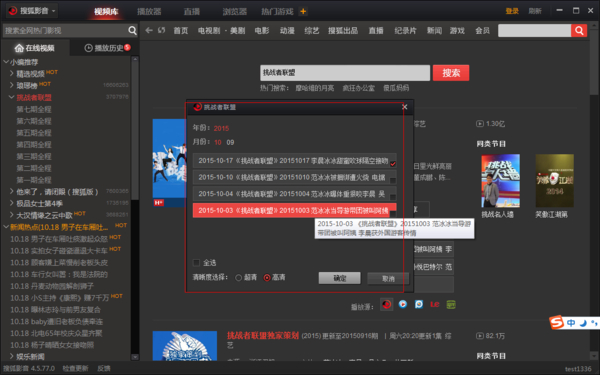Open the 首页 menu item
The width and height of the screenshot is (600, 375).
click(181, 31)
